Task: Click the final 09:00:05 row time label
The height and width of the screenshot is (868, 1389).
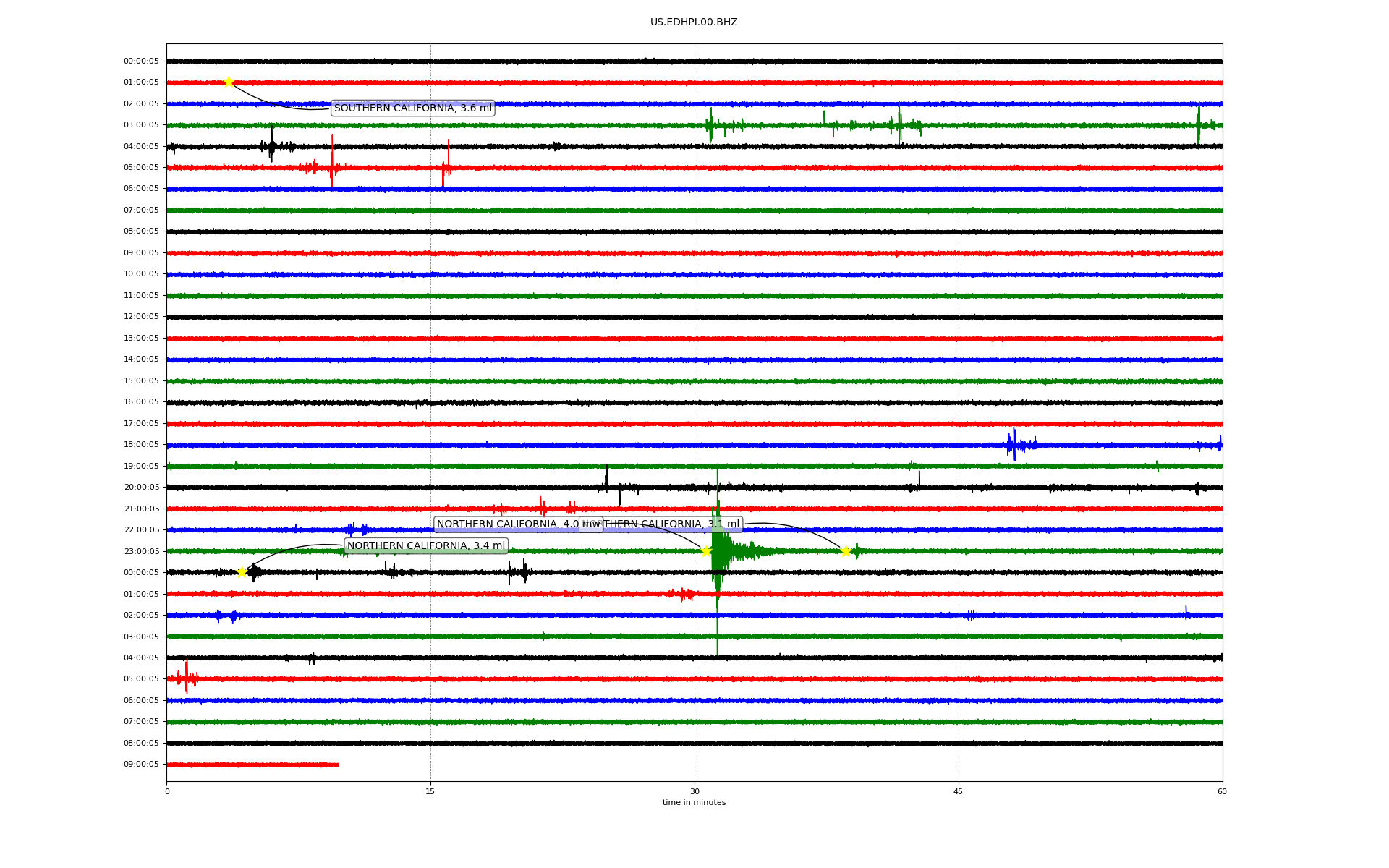Action: 141,765
